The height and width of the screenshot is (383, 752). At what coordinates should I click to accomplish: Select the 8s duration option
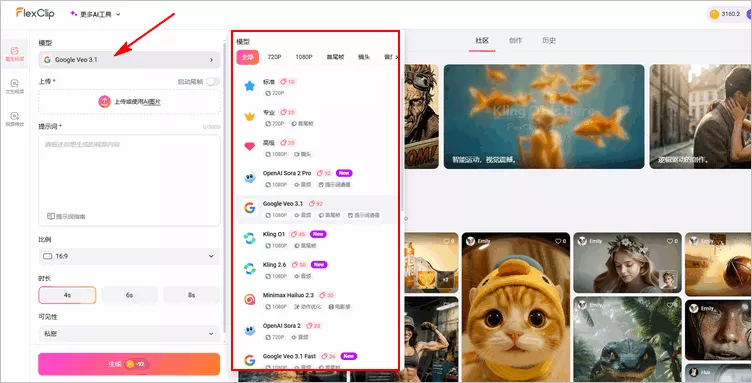point(191,295)
